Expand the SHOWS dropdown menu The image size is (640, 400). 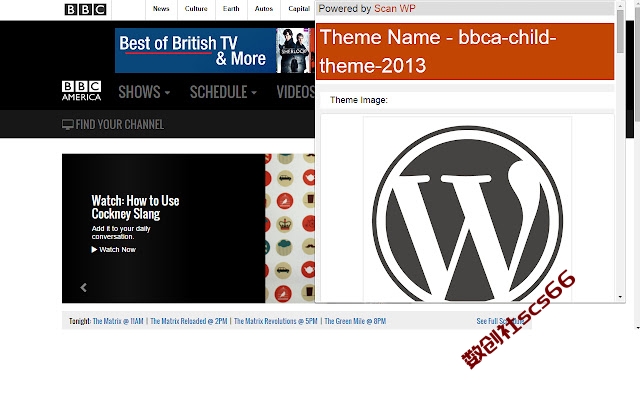(144, 92)
